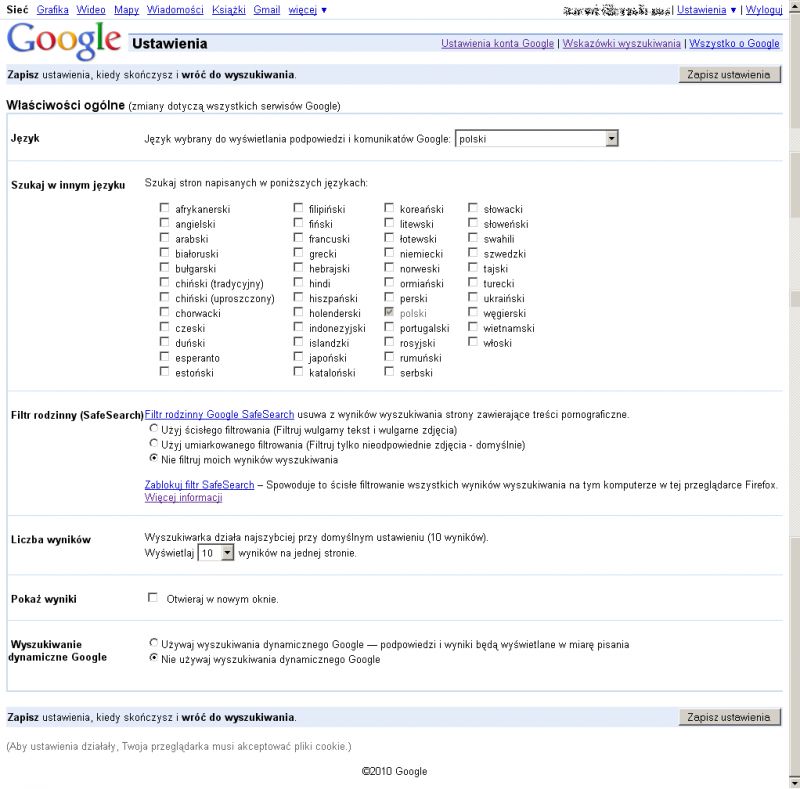The image size is (800, 789).
Task: Select 'Nie używaj wyszukiwania dynamicznego Google' radio
Action: 153,657
